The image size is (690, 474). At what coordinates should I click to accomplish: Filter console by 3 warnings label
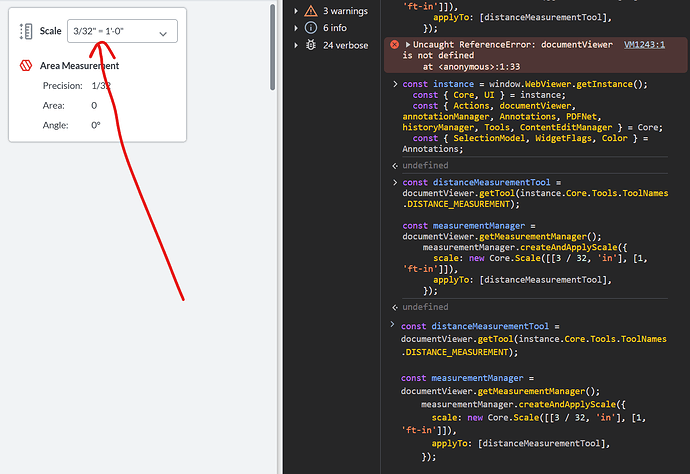(346, 10)
